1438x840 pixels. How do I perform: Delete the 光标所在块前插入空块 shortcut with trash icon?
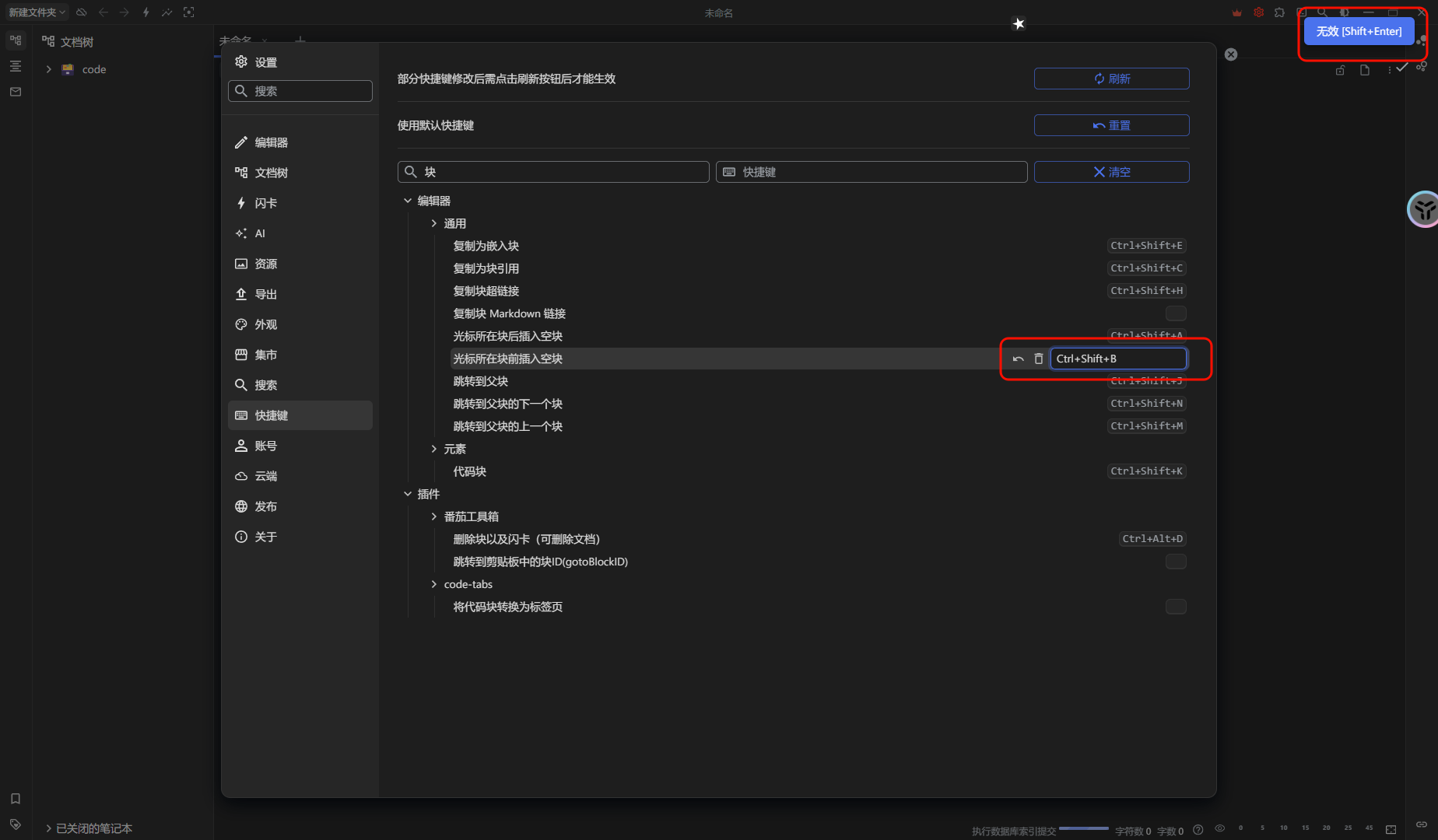[x=1039, y=359]
